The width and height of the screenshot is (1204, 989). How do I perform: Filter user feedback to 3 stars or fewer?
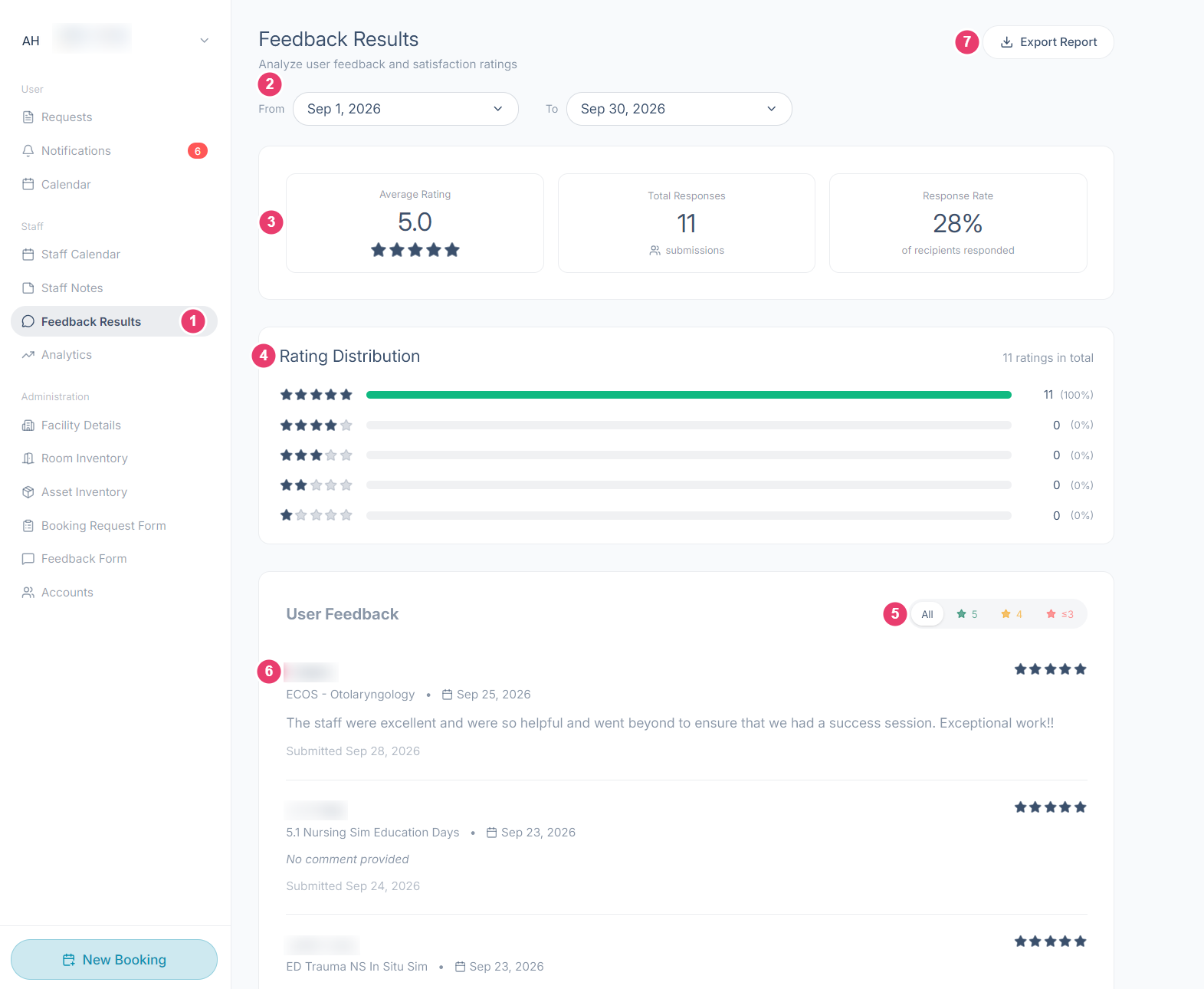(1060, 614)
